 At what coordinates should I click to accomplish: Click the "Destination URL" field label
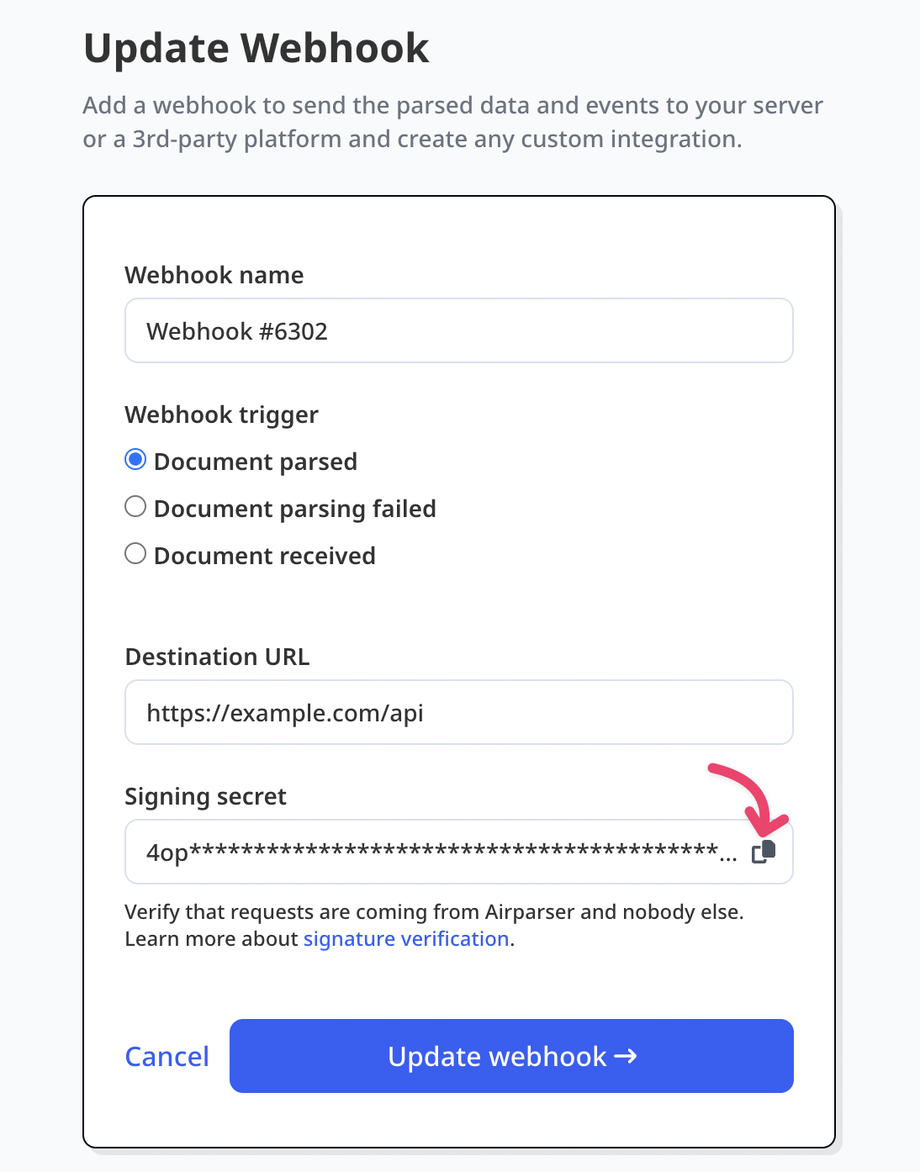pos(217,657)
